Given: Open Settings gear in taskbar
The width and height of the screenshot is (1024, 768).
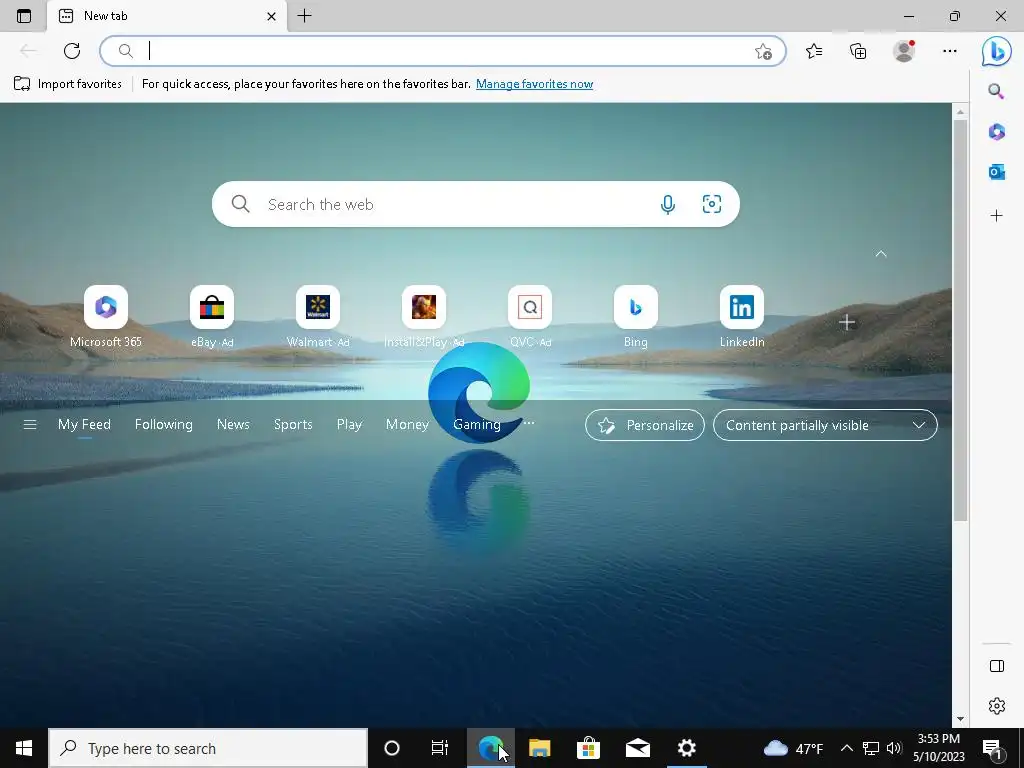Looking at the screenshot, I should point(686,748).
